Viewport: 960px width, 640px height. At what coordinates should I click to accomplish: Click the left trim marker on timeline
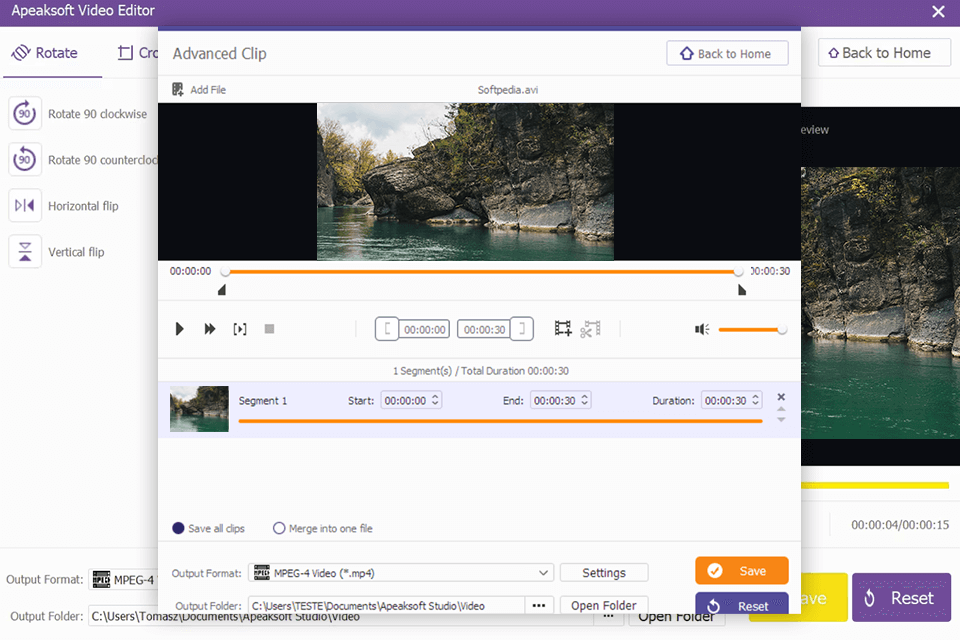[x=222, y=290]
